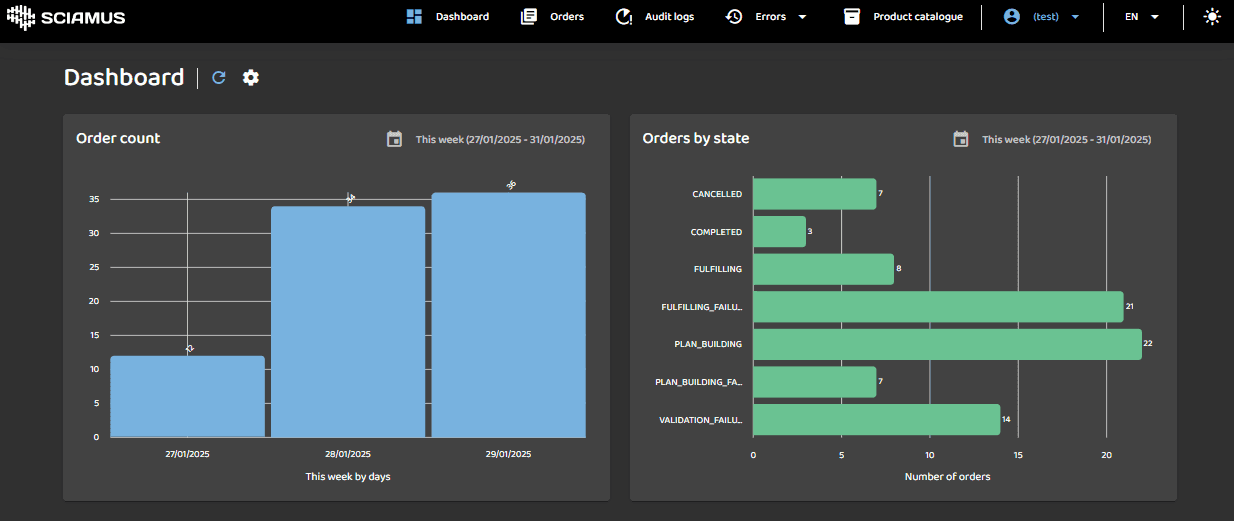Click the Dashboard grid icon in navbar

(x=414, y=16)
